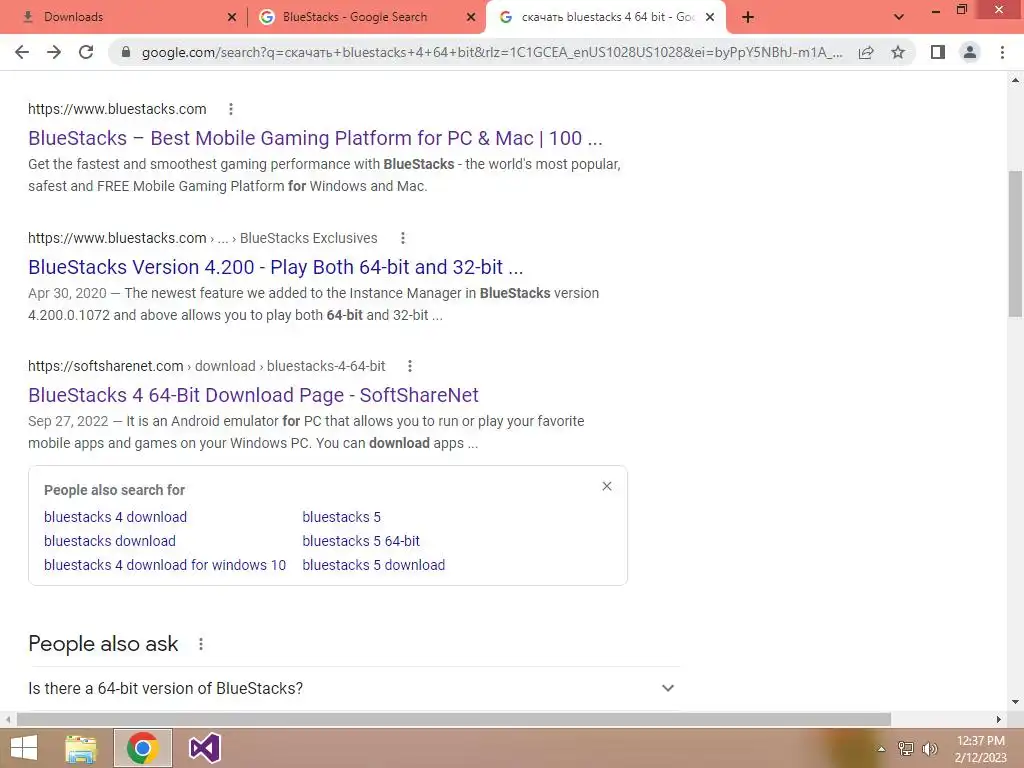Open more options for softsharenet.com result
This screenshot has width=1024, height=768.
pyautogui.click(x=410, y=366)
